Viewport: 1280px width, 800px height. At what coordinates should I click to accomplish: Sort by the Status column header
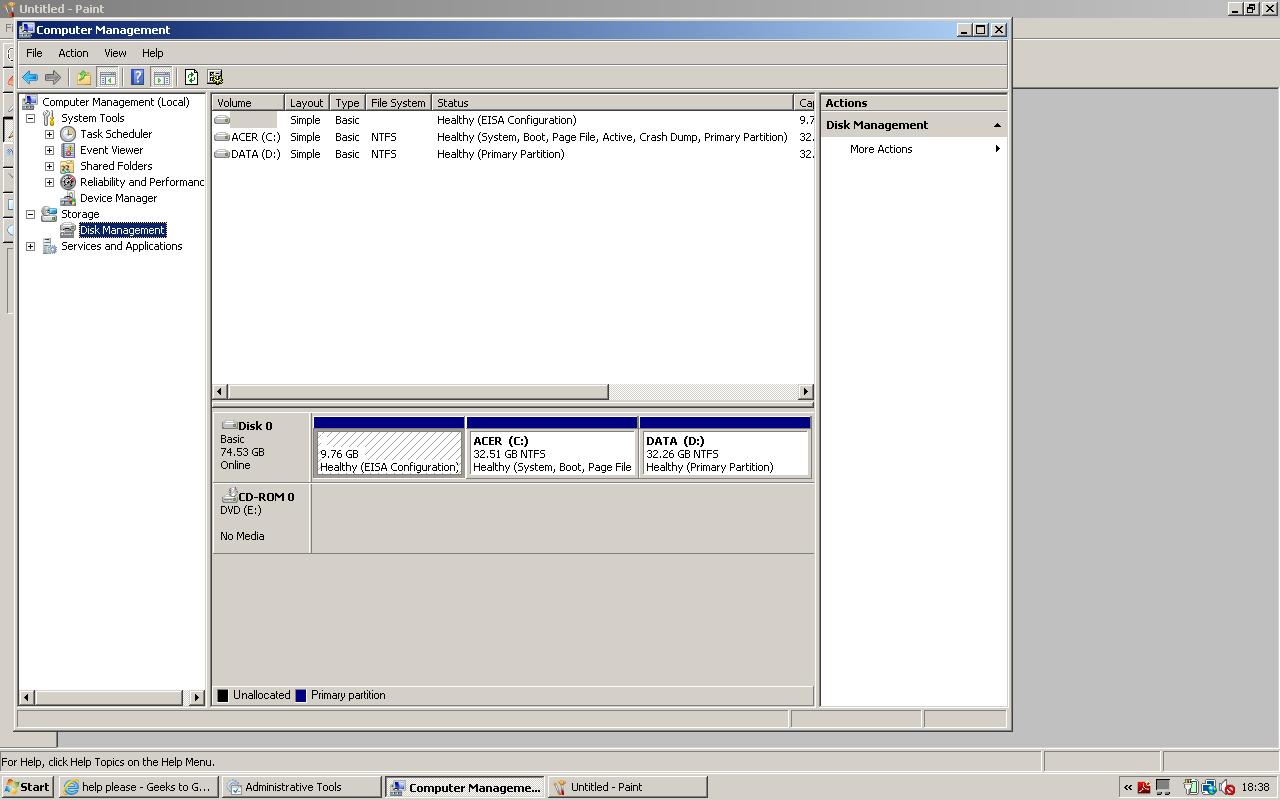(x=612, y=103)
